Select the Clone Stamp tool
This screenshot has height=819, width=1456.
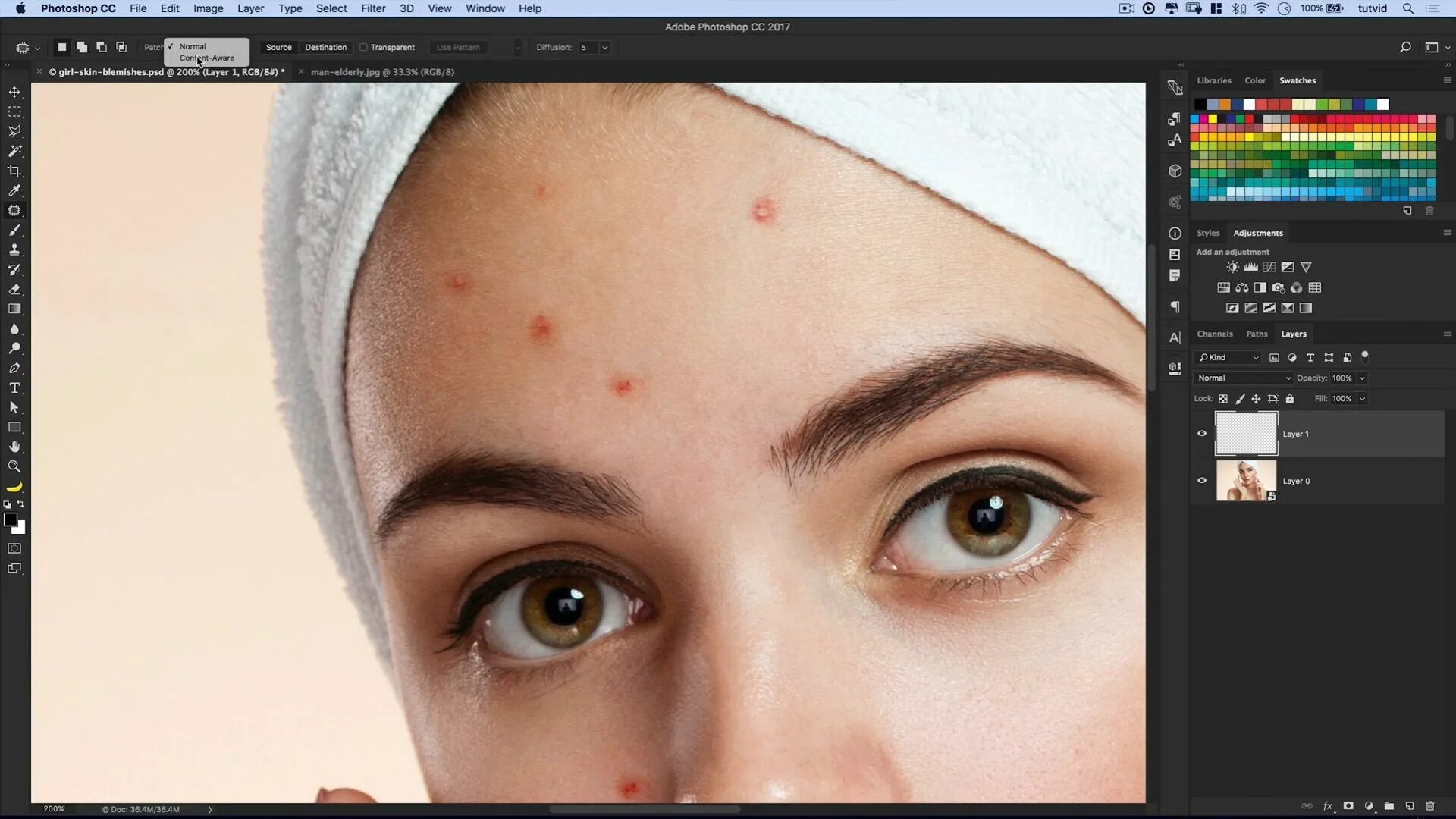click(14, 249)
